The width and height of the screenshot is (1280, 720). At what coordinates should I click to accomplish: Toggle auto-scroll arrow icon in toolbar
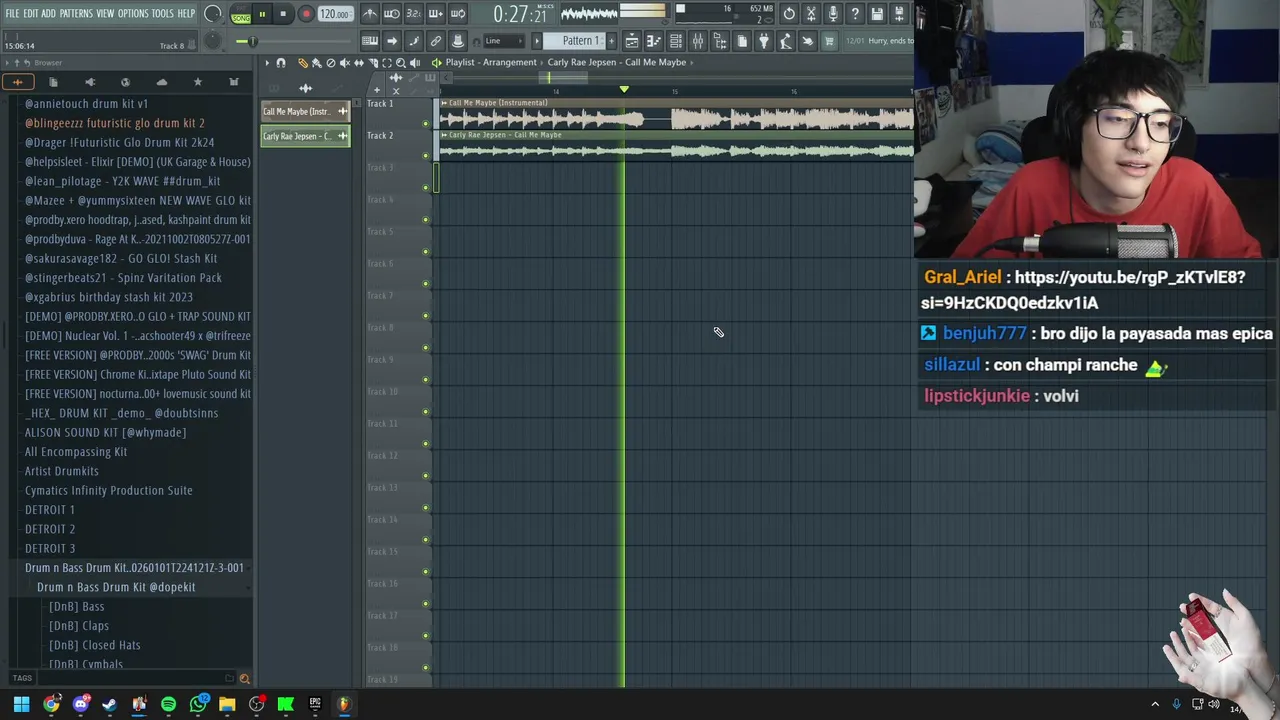point(392,41)
